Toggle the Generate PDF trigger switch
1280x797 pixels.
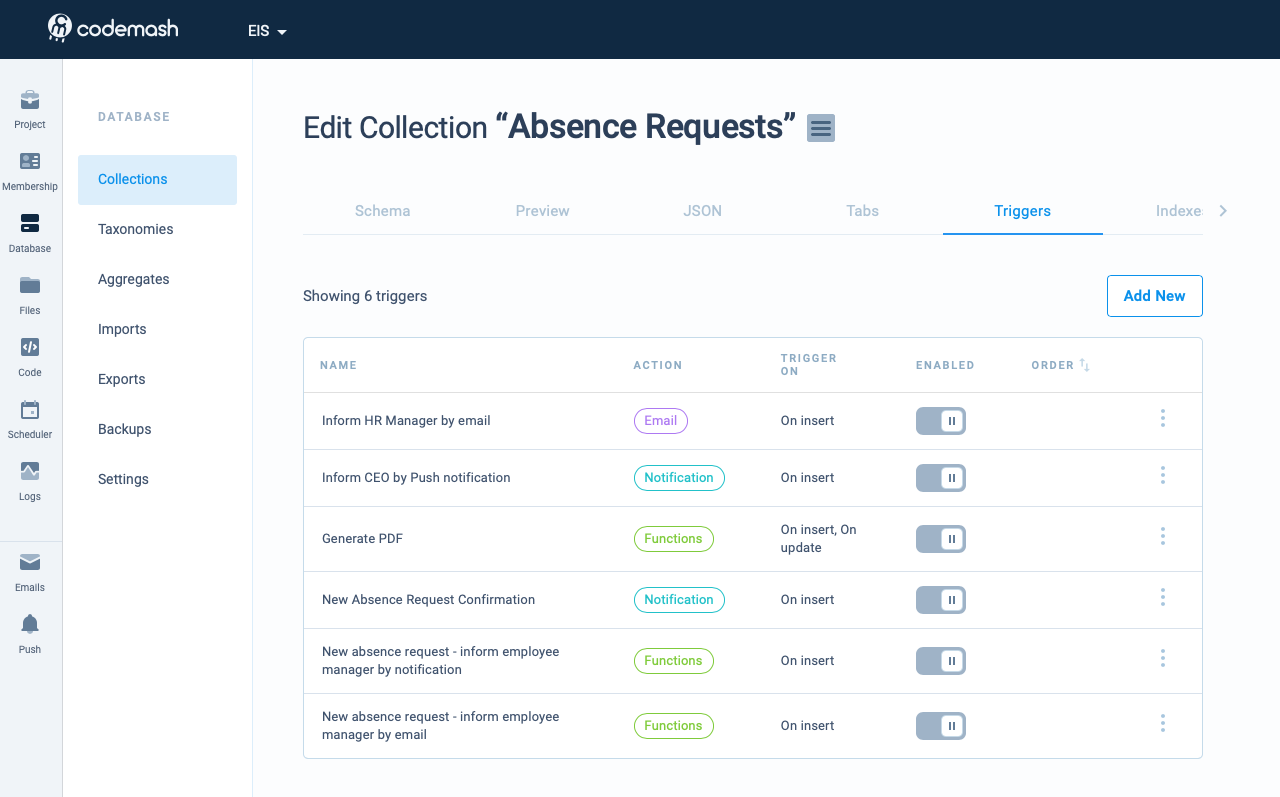(940, 539)
